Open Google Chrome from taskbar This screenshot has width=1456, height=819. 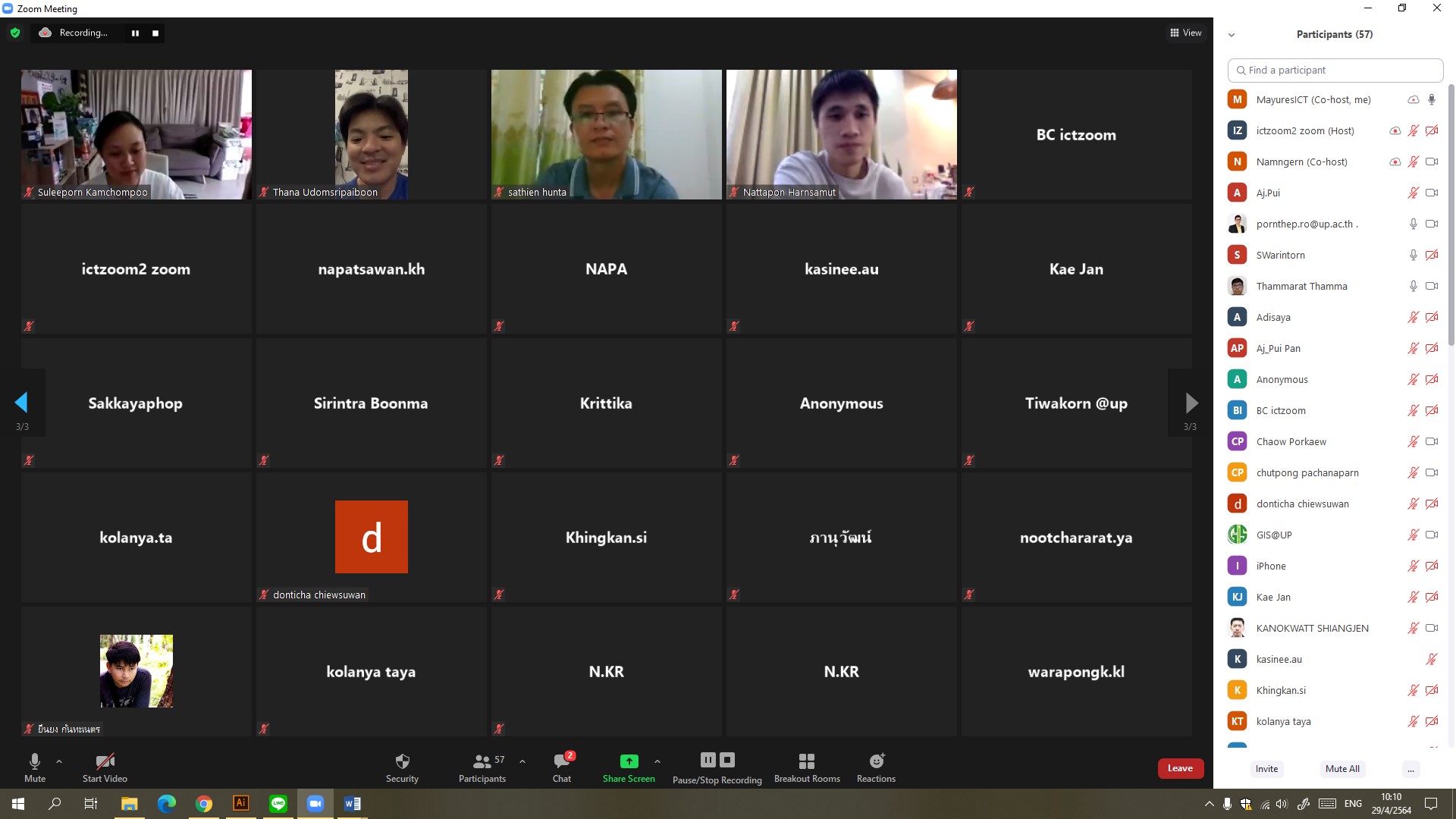click(203, 804)
